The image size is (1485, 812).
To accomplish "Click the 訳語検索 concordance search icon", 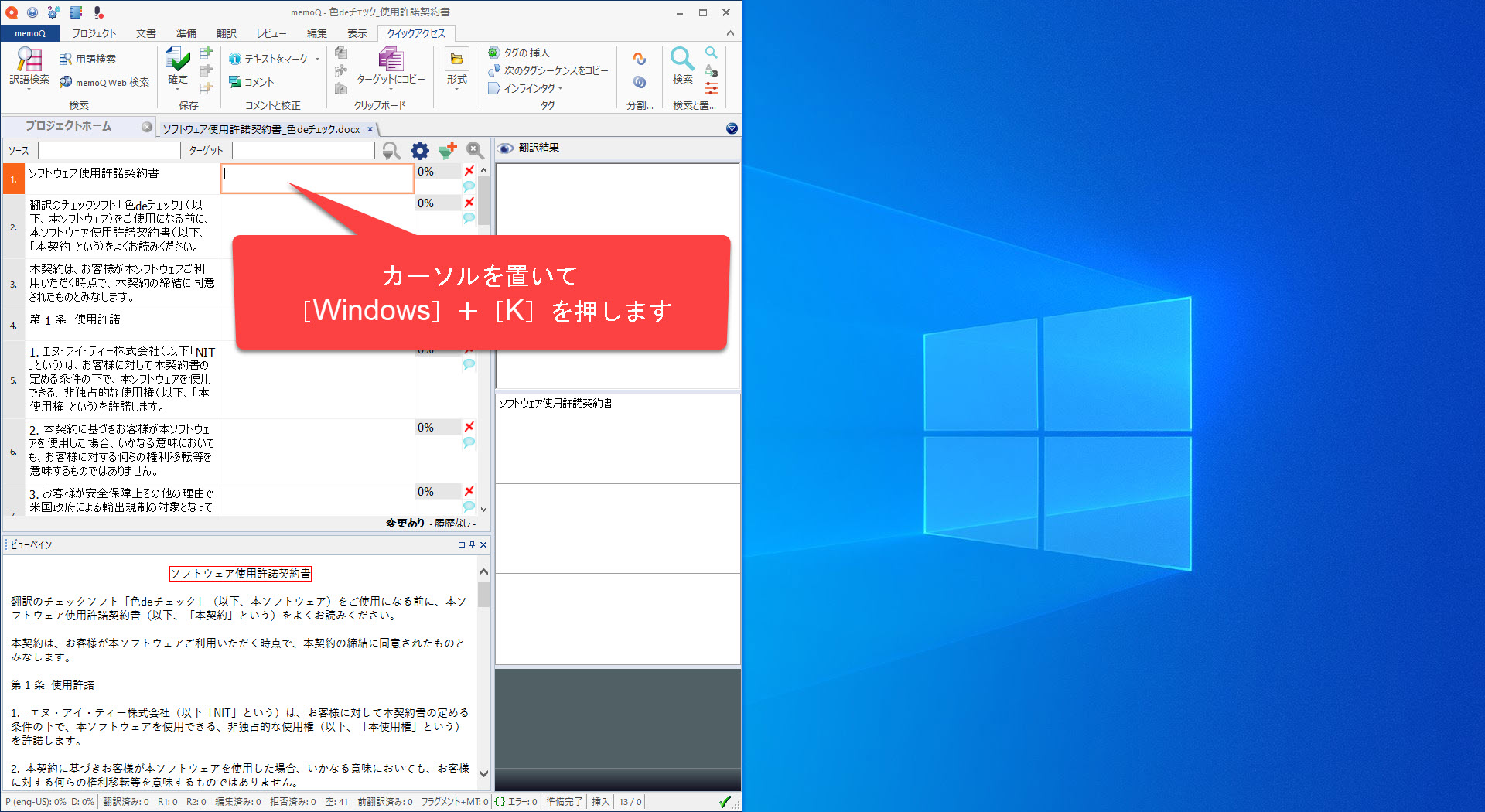I will [29, 60].
